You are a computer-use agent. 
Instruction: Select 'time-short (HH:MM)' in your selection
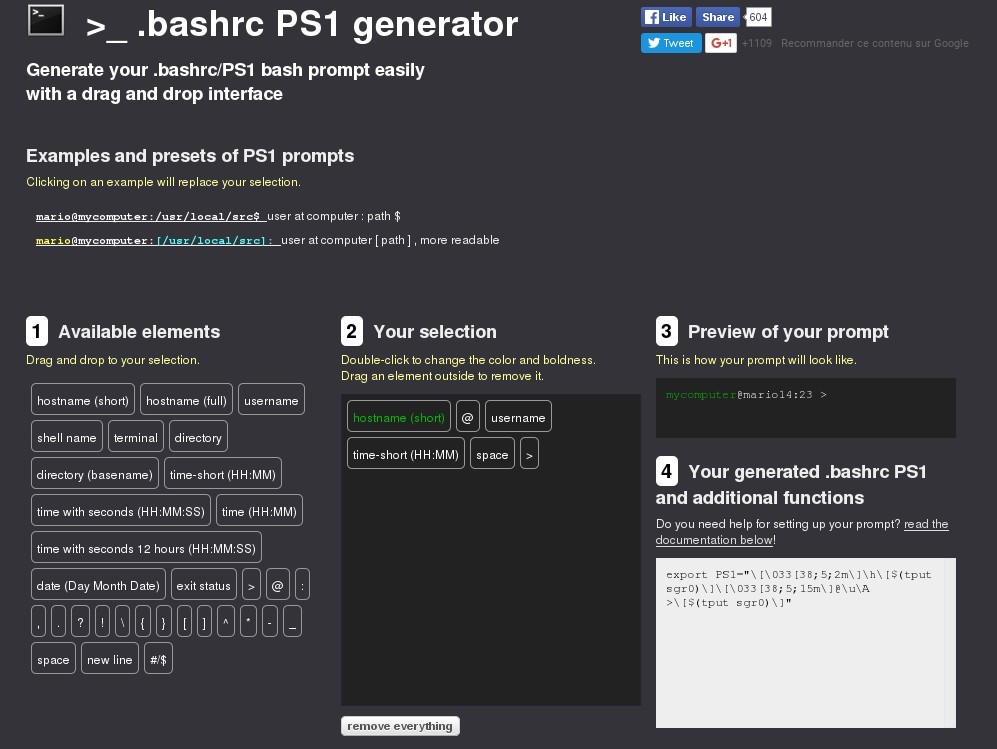[x=406, y=455]
